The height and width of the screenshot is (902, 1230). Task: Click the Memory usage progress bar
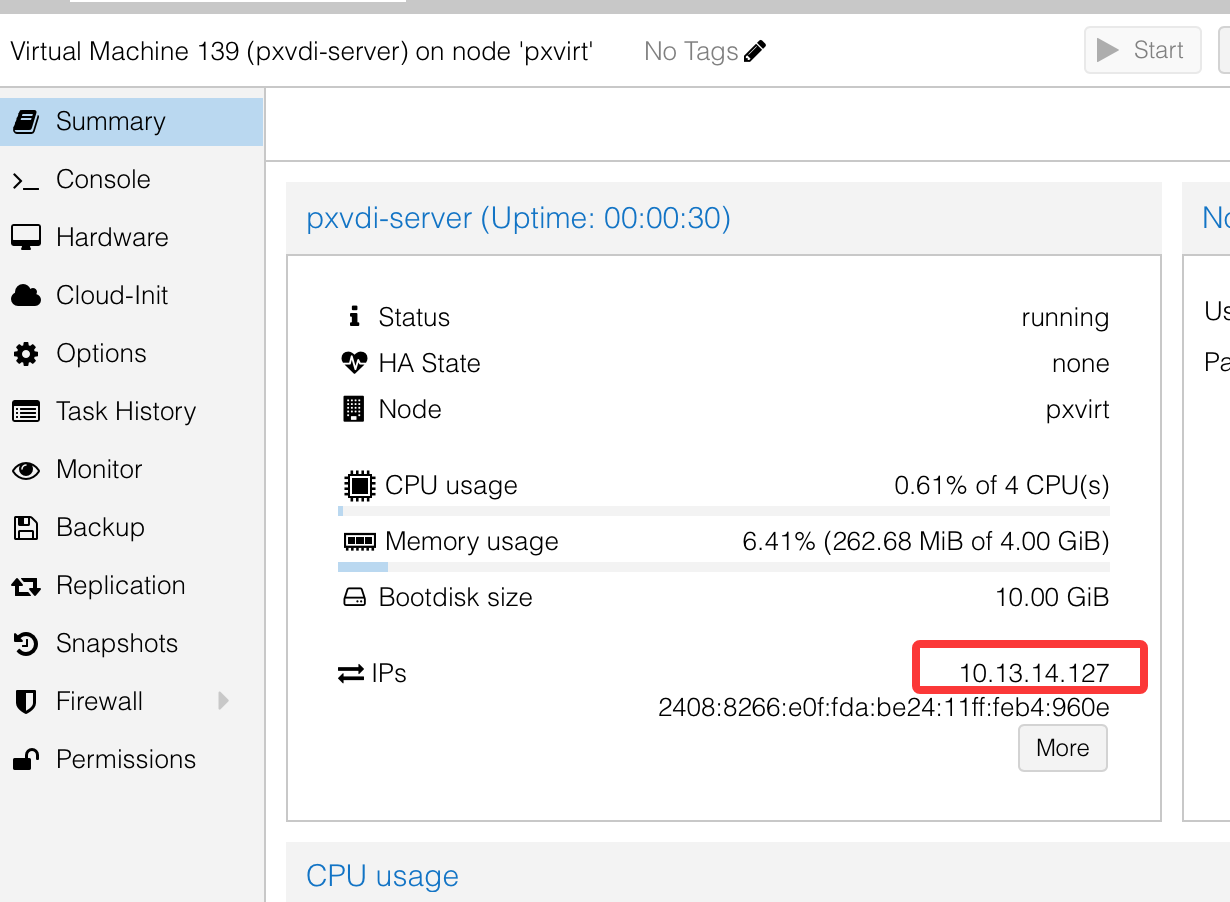point(724,567)
